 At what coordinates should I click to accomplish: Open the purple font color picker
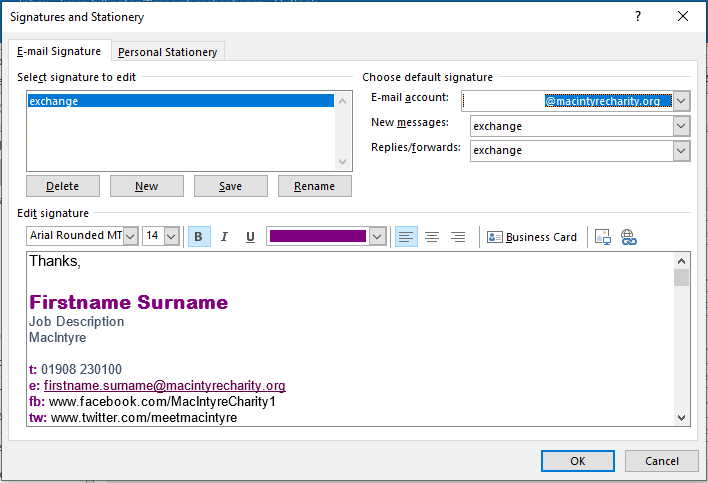tap(377, 237)
